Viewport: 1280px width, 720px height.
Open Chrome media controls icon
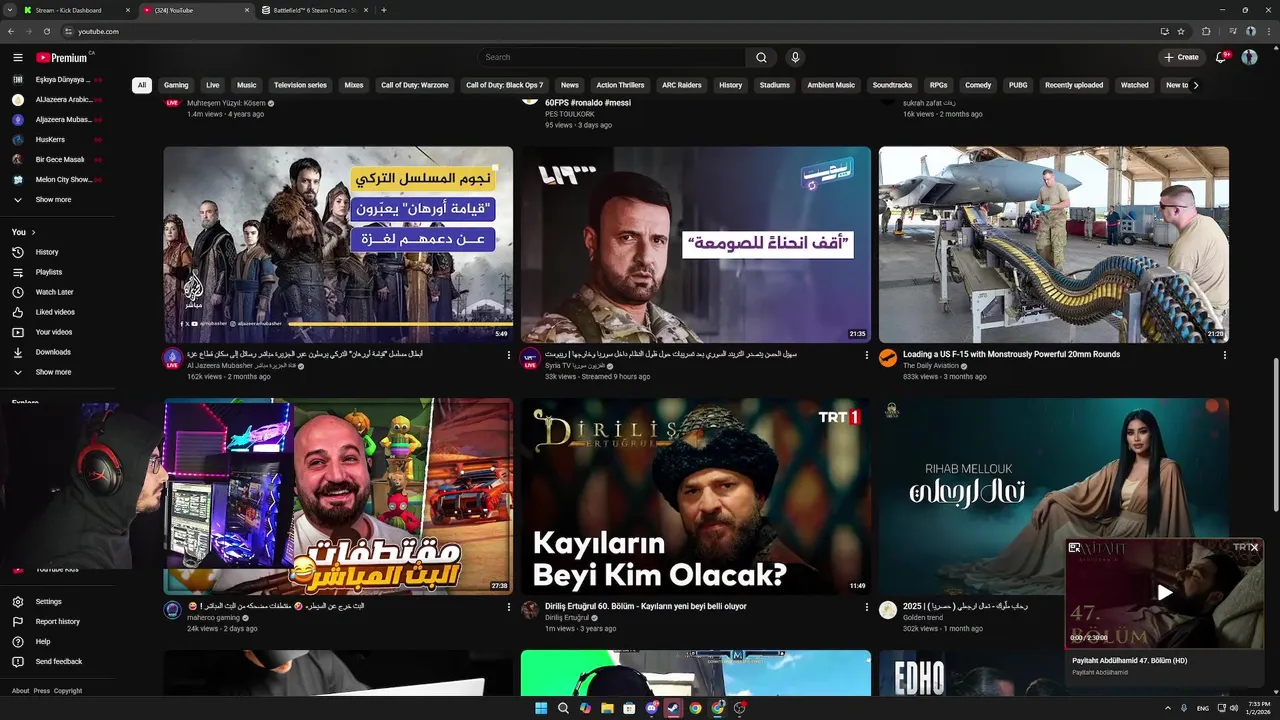1232,31
